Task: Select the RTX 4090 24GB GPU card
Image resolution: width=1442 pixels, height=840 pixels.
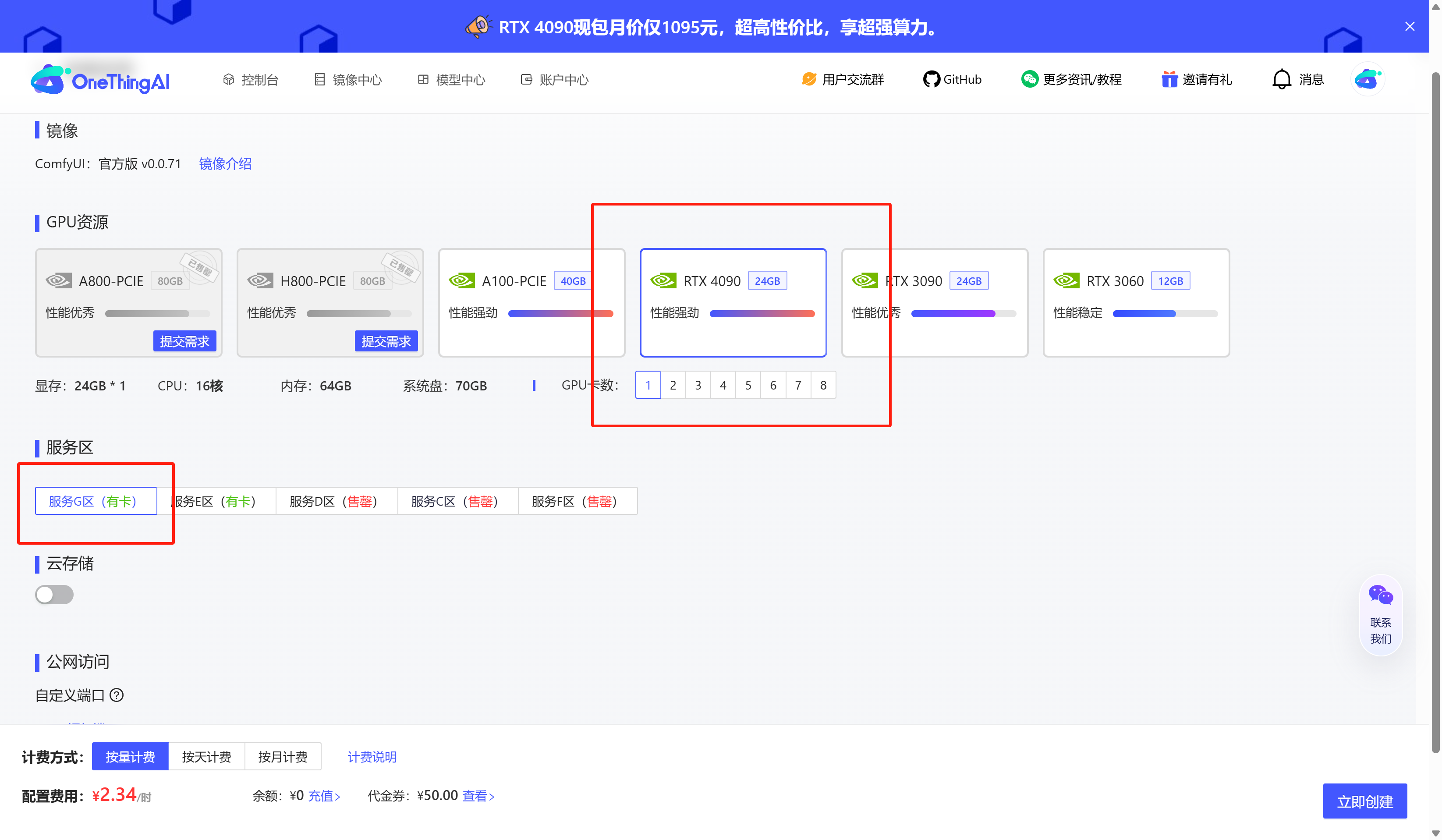Action: (733, 303)
